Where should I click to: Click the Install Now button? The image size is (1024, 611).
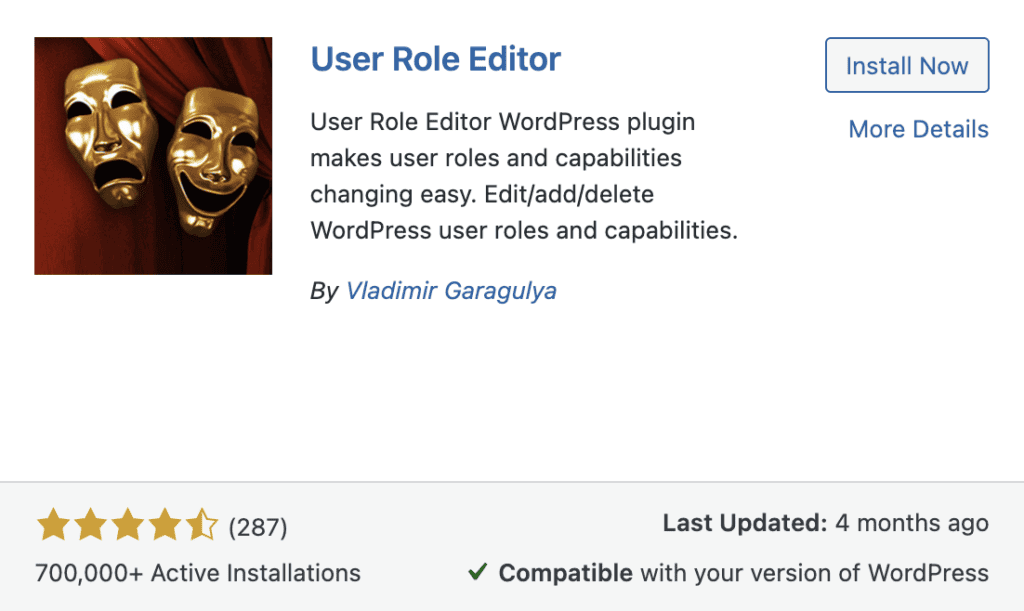[907, 65]
